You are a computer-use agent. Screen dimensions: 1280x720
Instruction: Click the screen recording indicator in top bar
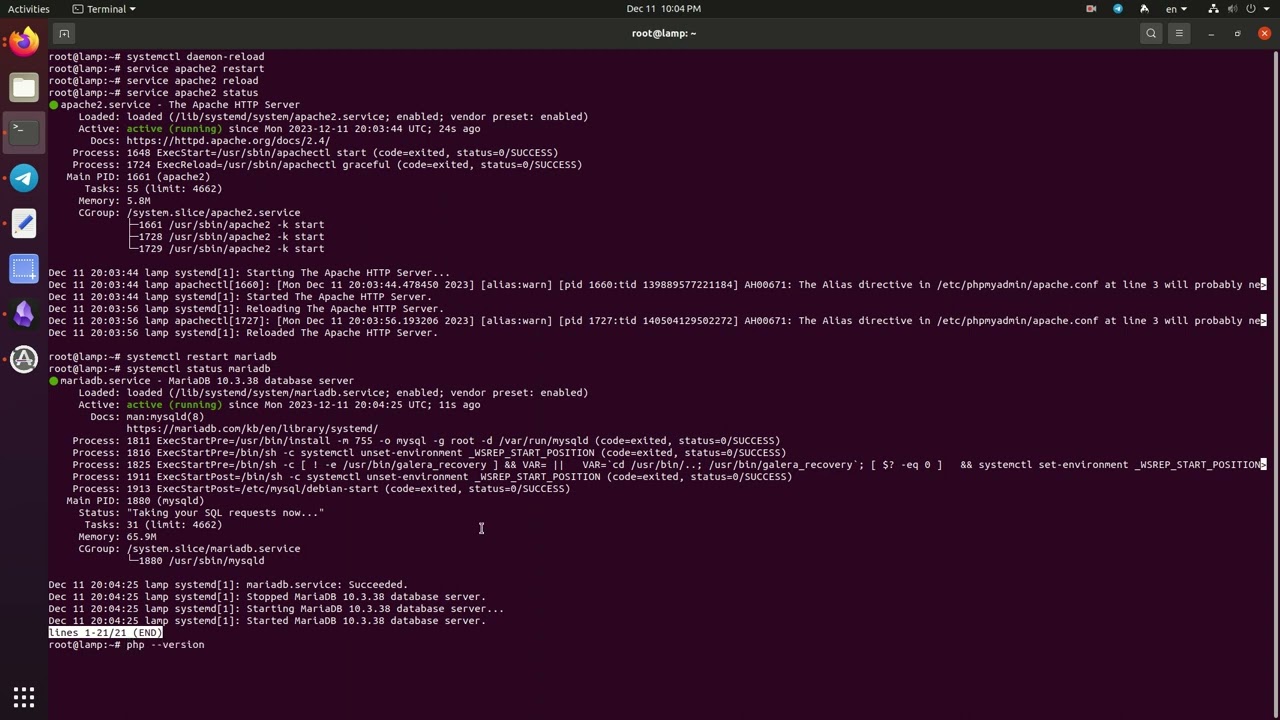pos(1091,8)
